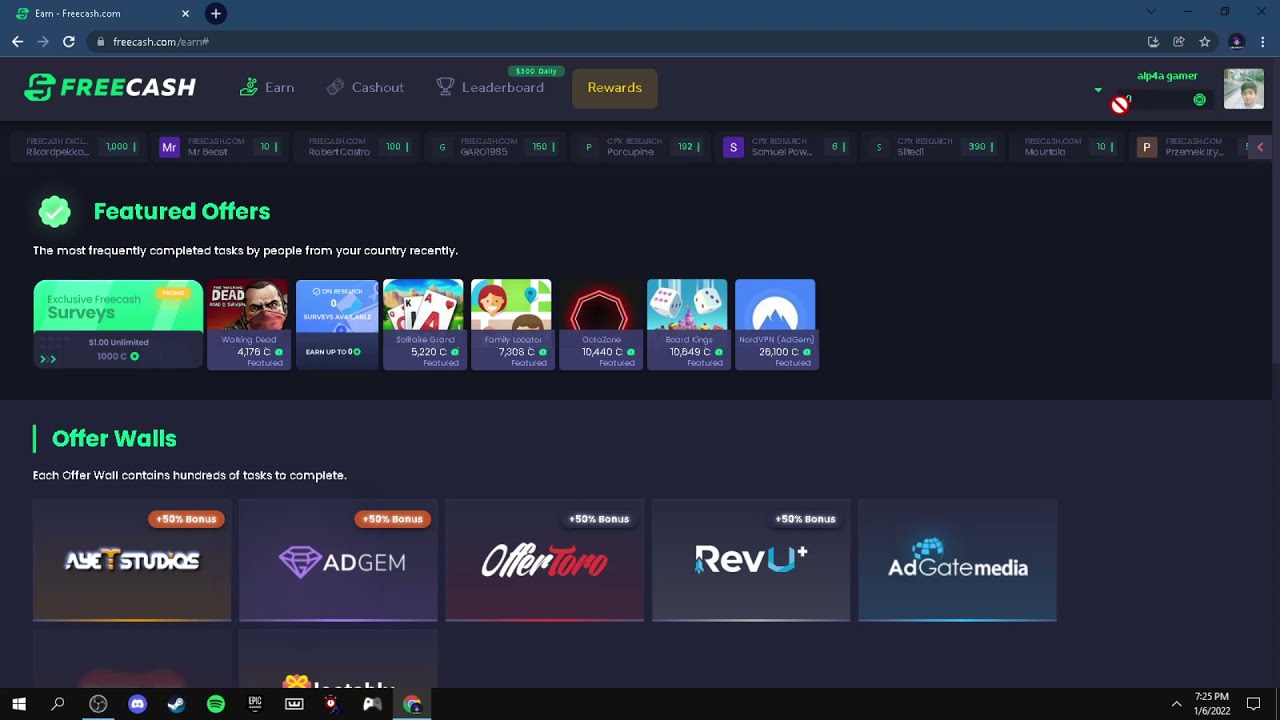This screenshot has width=1280, height=720.
Task: Open the game controller app in taskbar
Action: [372, 704]
